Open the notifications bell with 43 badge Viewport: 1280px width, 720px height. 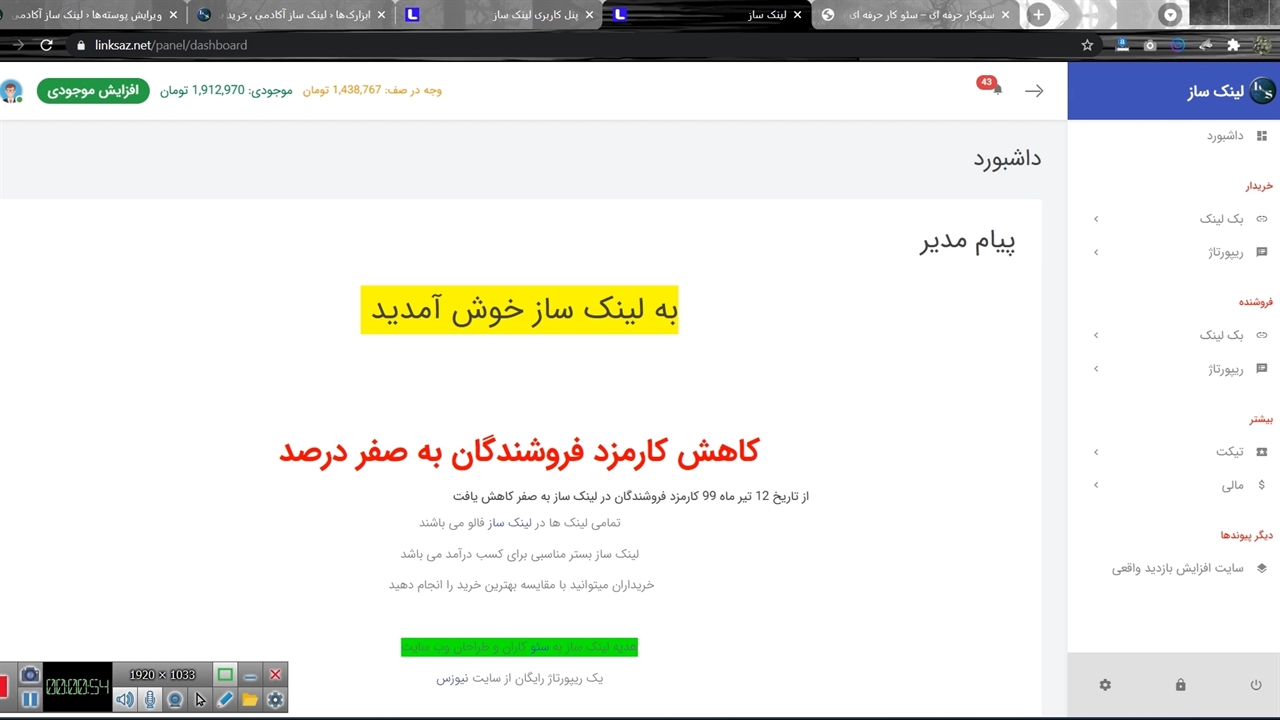(995, 89)
